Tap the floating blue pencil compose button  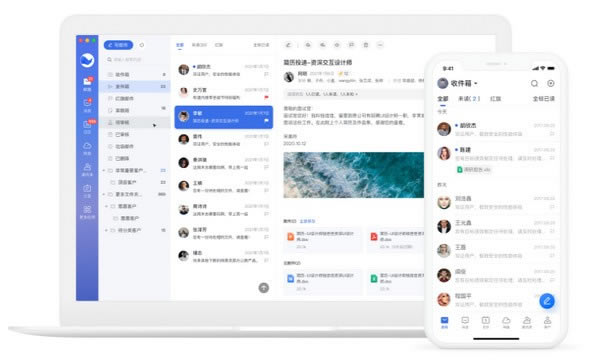547,301
